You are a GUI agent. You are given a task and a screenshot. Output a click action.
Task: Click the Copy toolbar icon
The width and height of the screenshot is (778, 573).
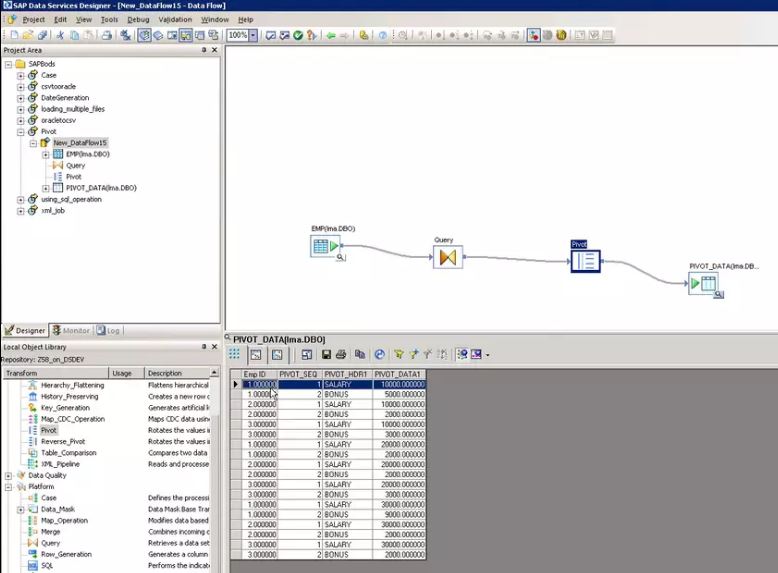point(74,35)
